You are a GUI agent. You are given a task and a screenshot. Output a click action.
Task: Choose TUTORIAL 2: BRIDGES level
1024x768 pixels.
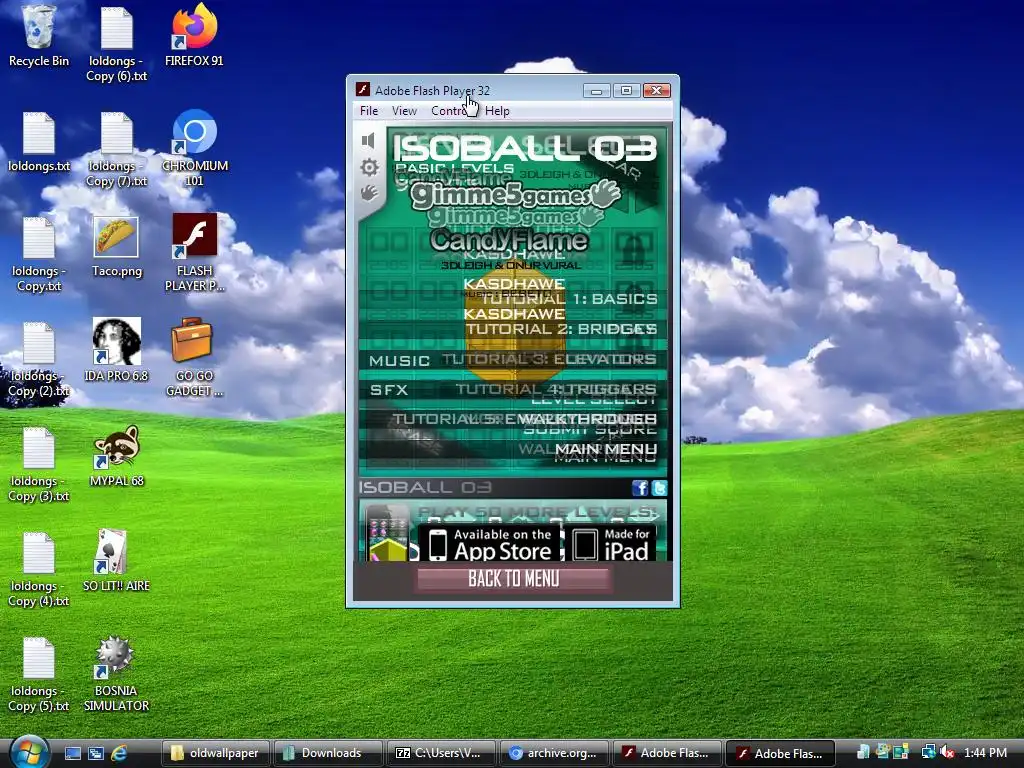pos(562,328)
